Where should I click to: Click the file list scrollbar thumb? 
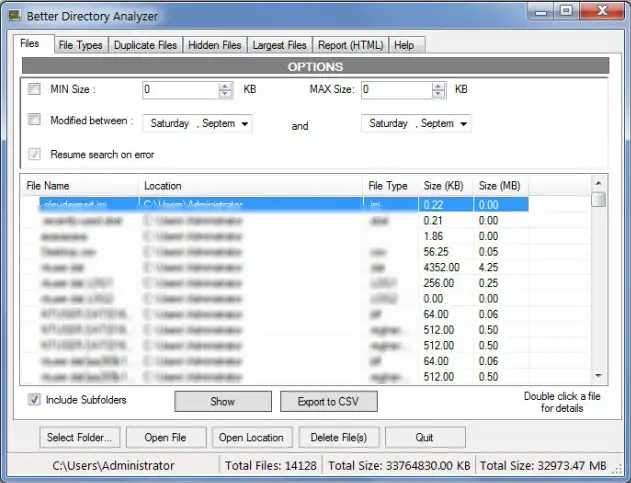599,199
